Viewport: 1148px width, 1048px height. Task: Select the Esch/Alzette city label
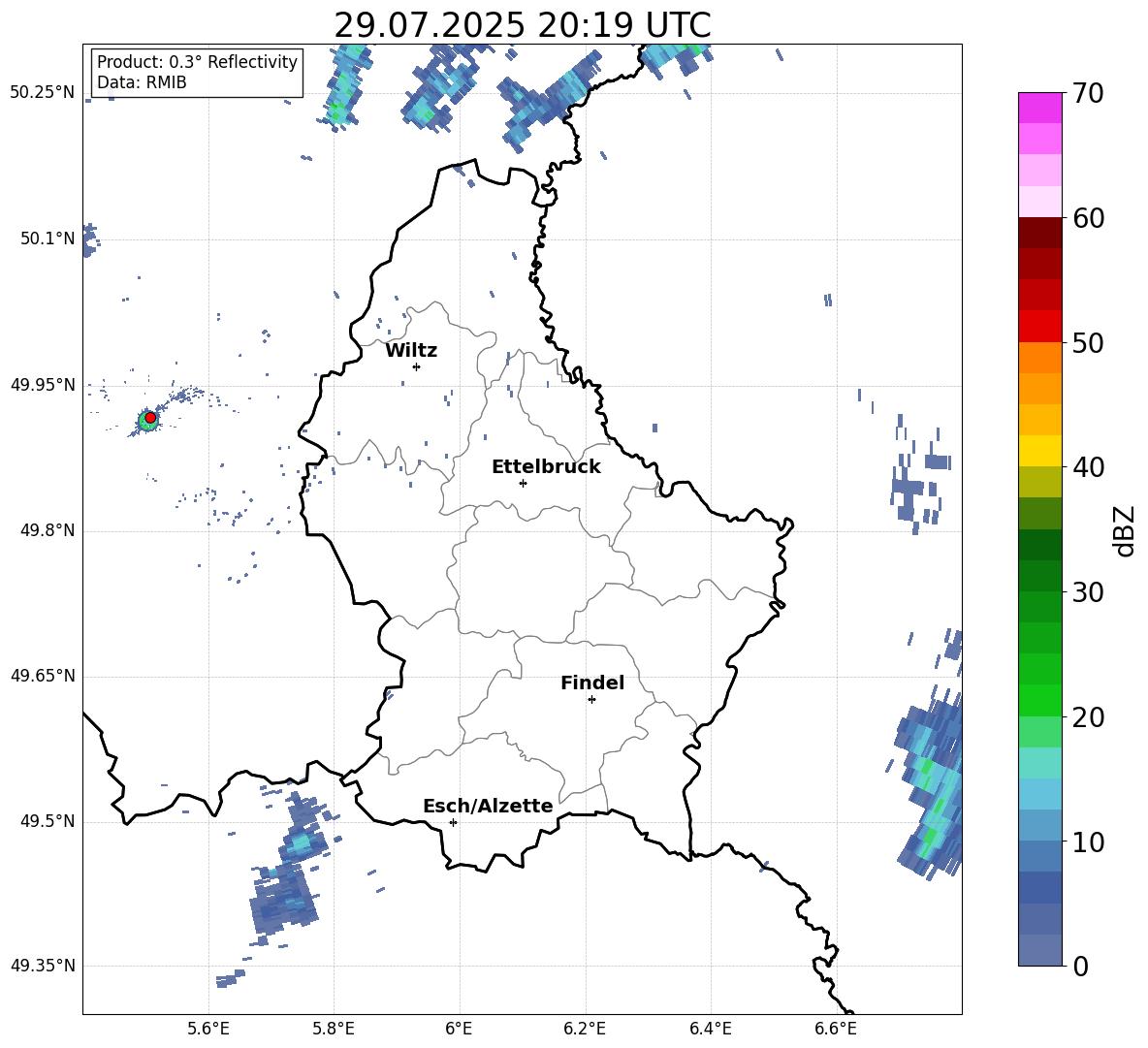(x=488, y=806)
